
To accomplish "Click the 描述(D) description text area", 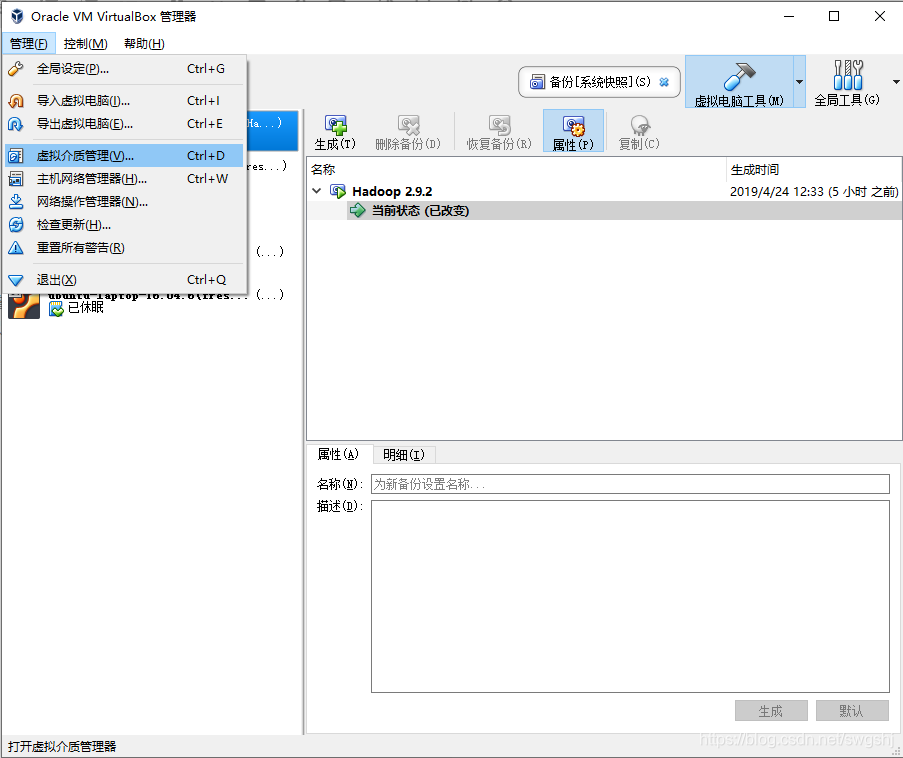I will point(630,596).
